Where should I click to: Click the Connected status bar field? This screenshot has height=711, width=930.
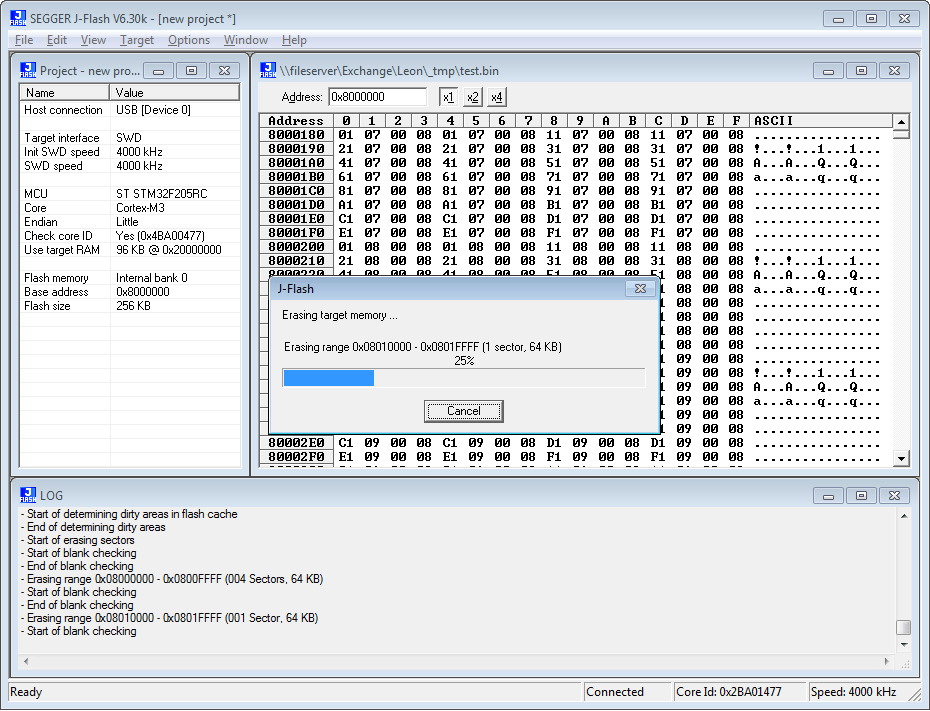[628, 691]
